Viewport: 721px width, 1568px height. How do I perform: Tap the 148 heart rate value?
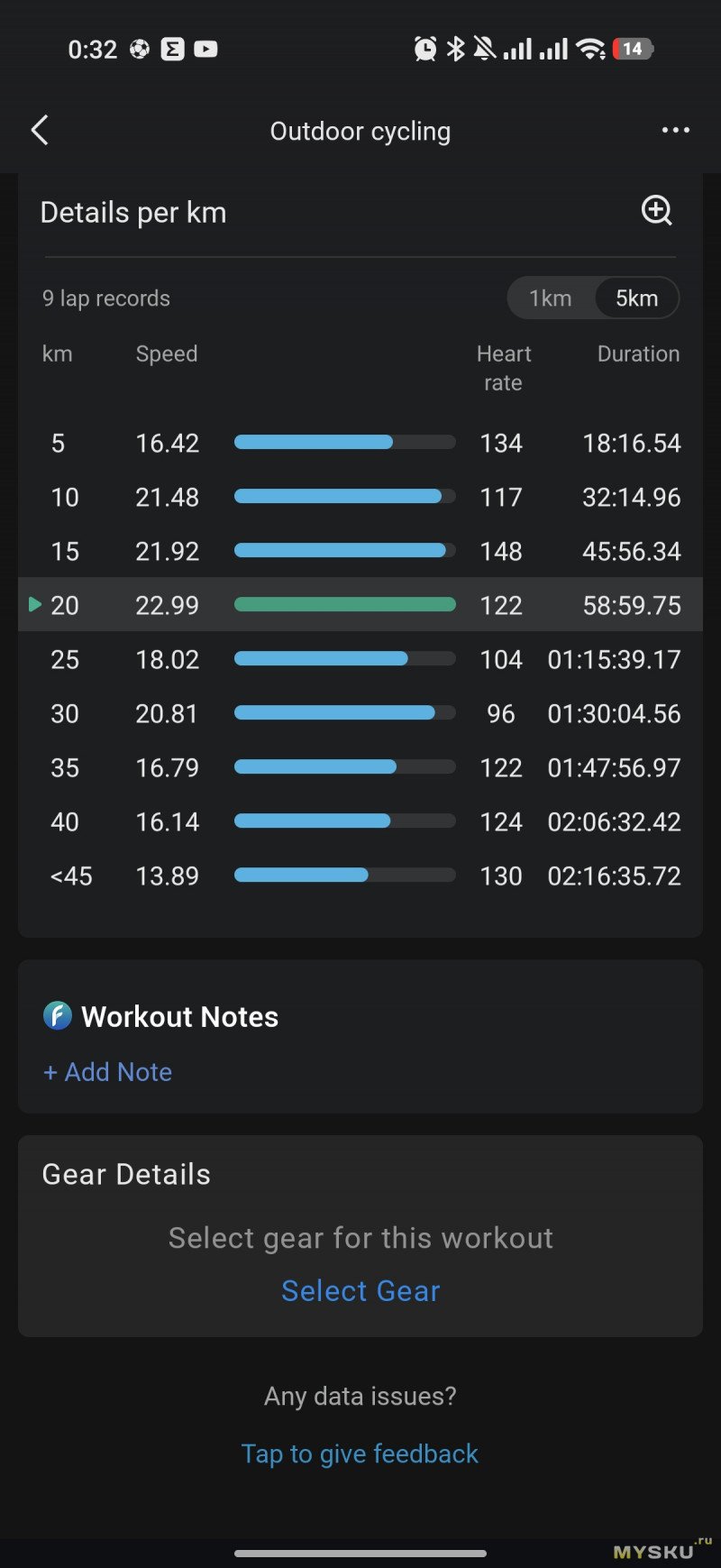[x=501, y=551]
